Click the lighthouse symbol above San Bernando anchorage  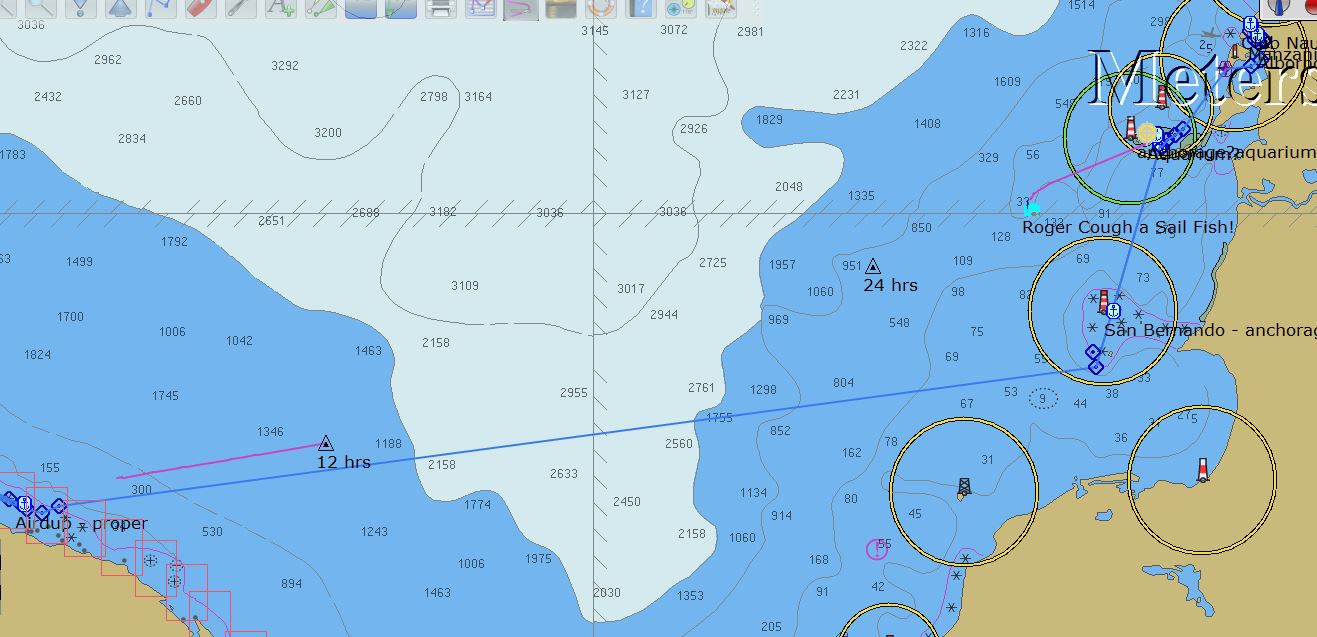(x=1104, y=300)
